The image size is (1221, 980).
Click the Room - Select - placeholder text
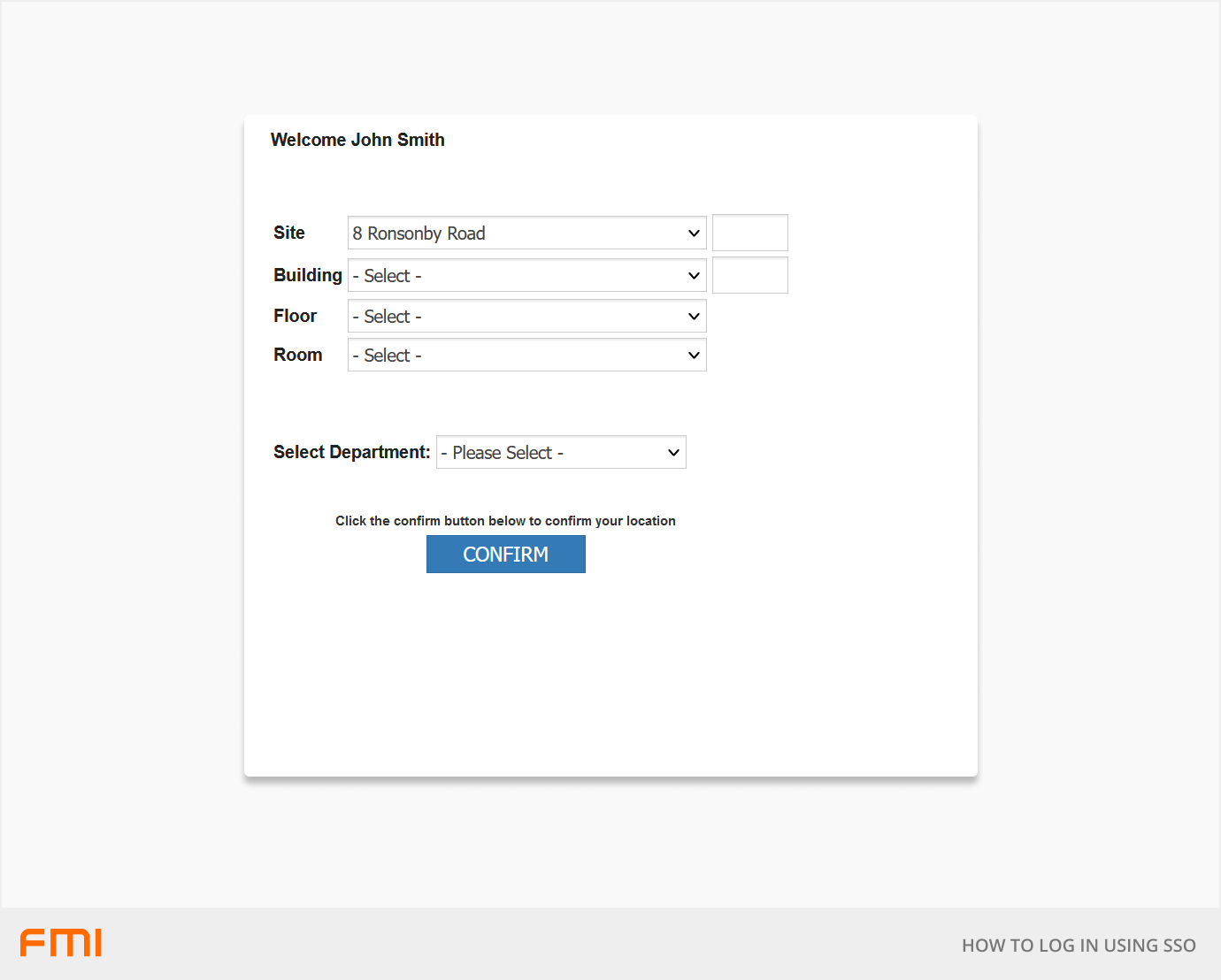pos(387,355)
